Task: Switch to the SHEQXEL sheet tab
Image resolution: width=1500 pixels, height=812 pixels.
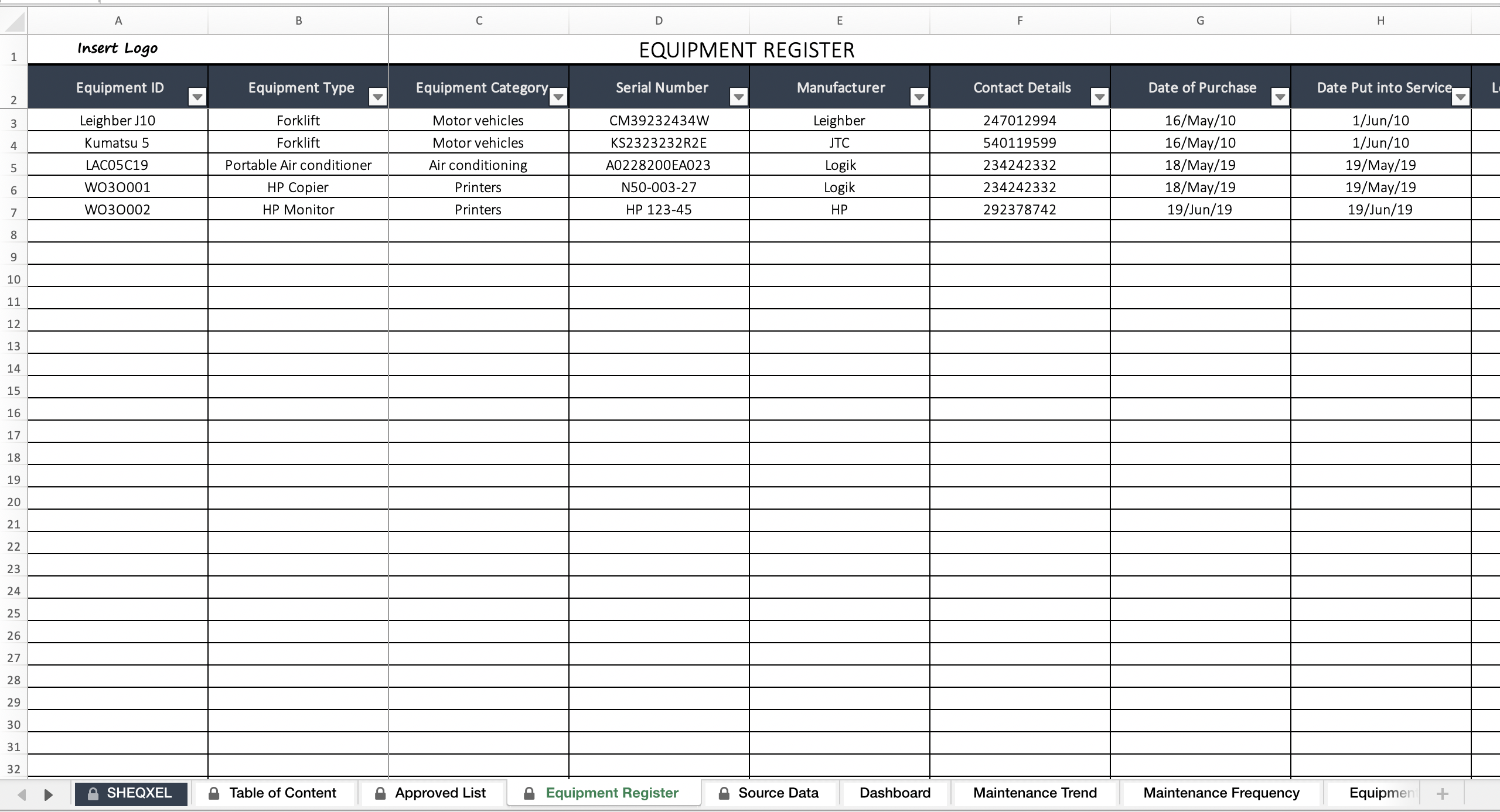Action: tap(131, 793)
